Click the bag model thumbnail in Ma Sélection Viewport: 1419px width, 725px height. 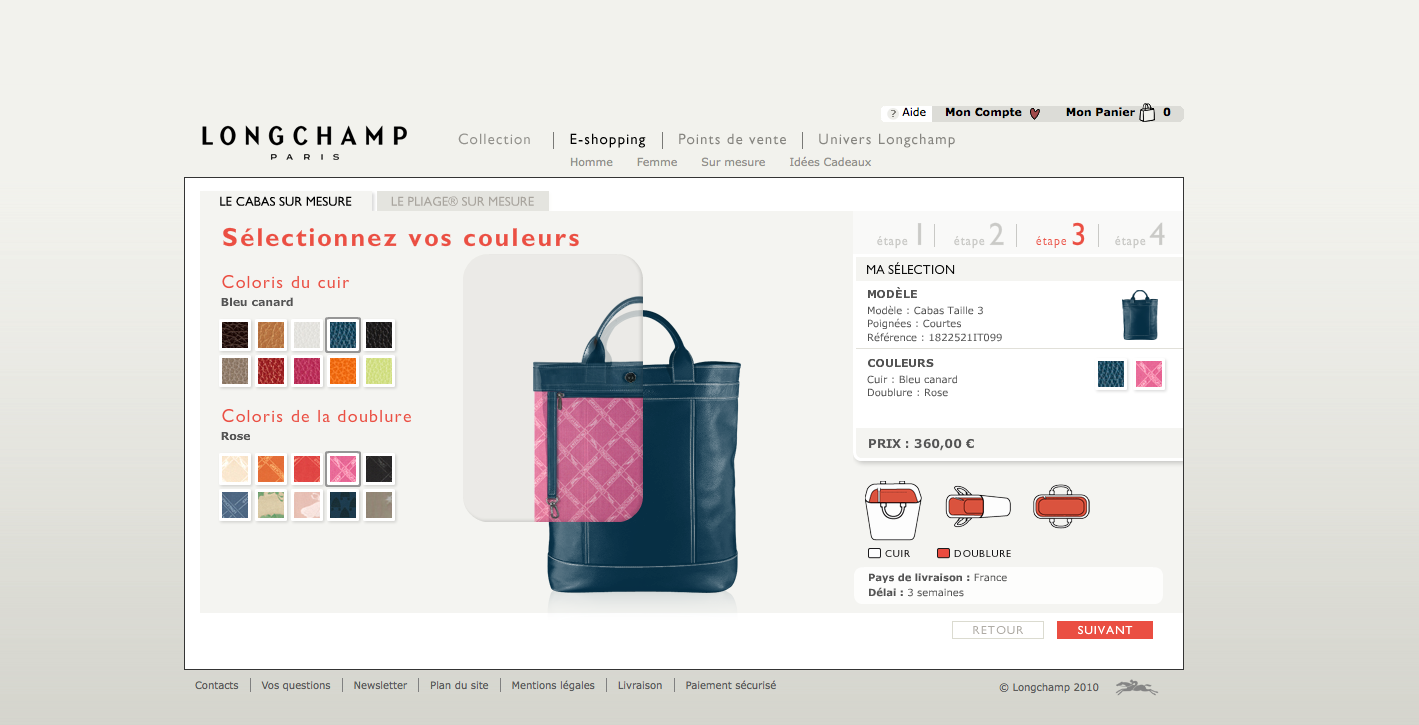1139,315
